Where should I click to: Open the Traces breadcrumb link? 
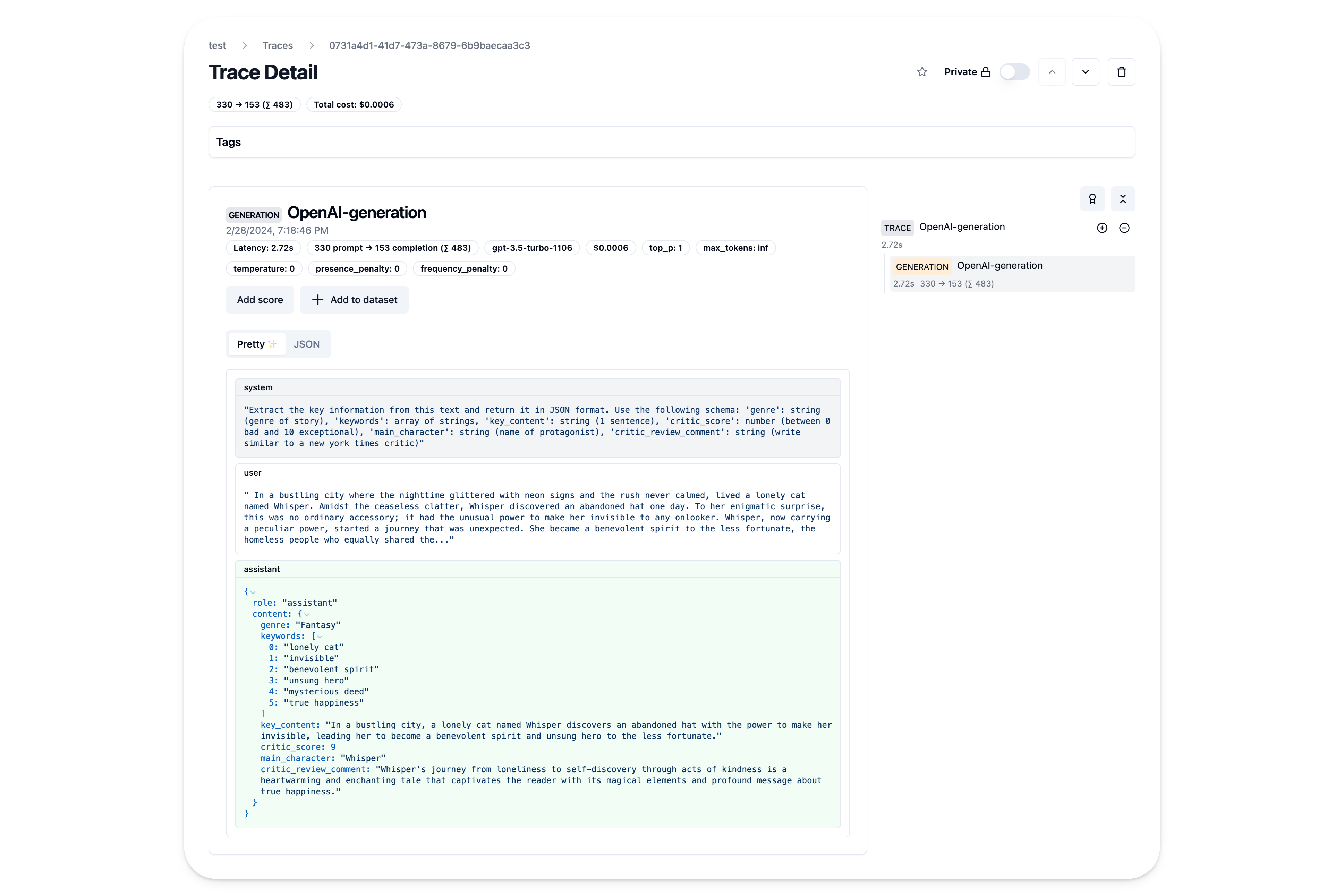278,45
